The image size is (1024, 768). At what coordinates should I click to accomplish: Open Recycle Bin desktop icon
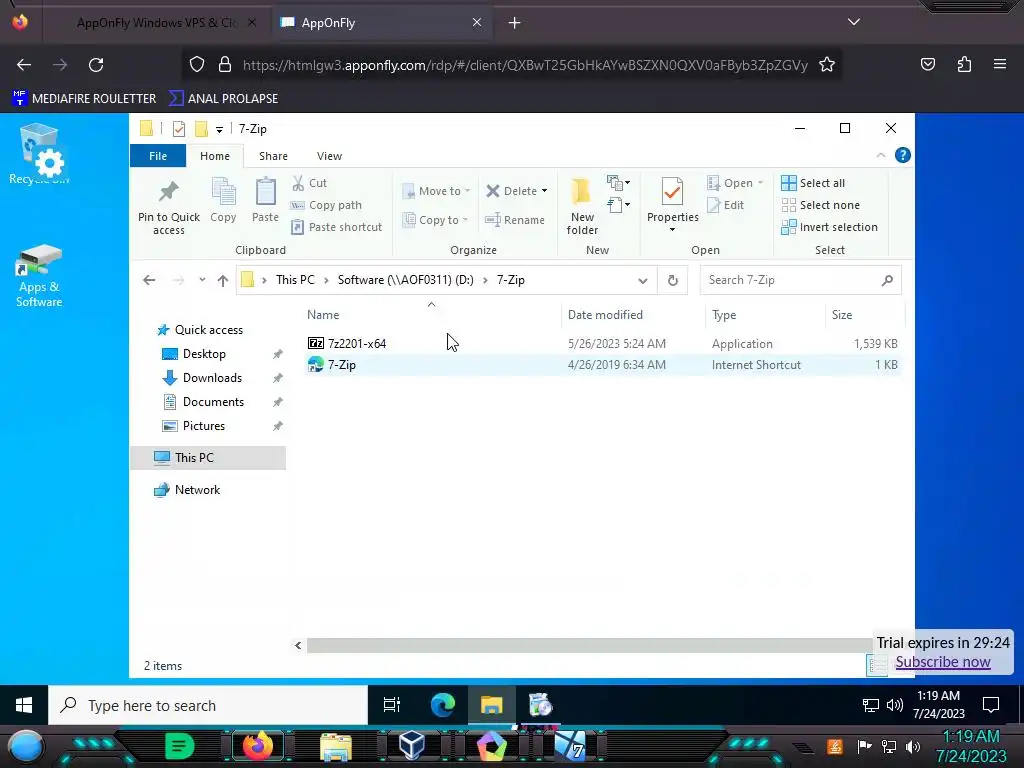pyautogui.click(x=39, y=155)
